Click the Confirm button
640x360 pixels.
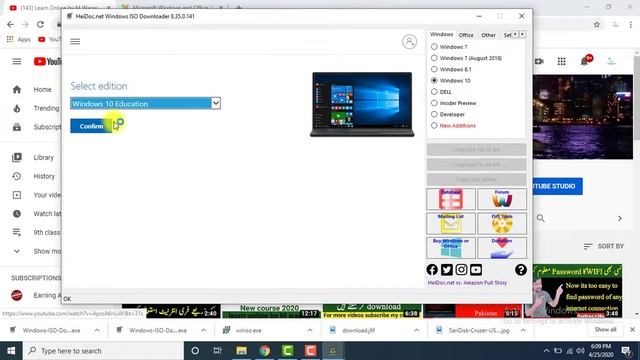click(91, 126)
